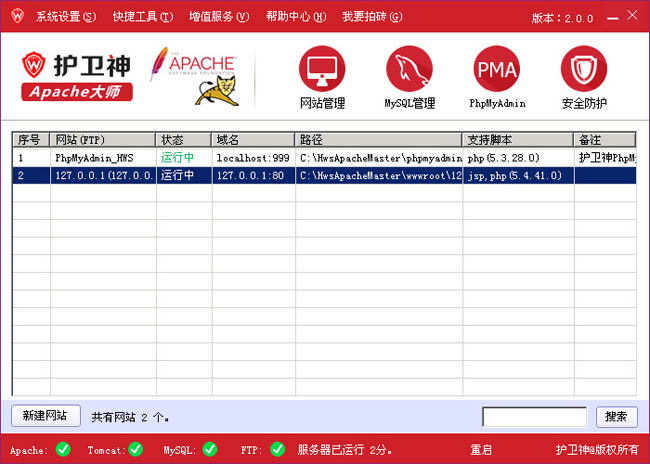Click the 127.0.0.1:80 domain cell
650x464 pixels.
[254, 176]
